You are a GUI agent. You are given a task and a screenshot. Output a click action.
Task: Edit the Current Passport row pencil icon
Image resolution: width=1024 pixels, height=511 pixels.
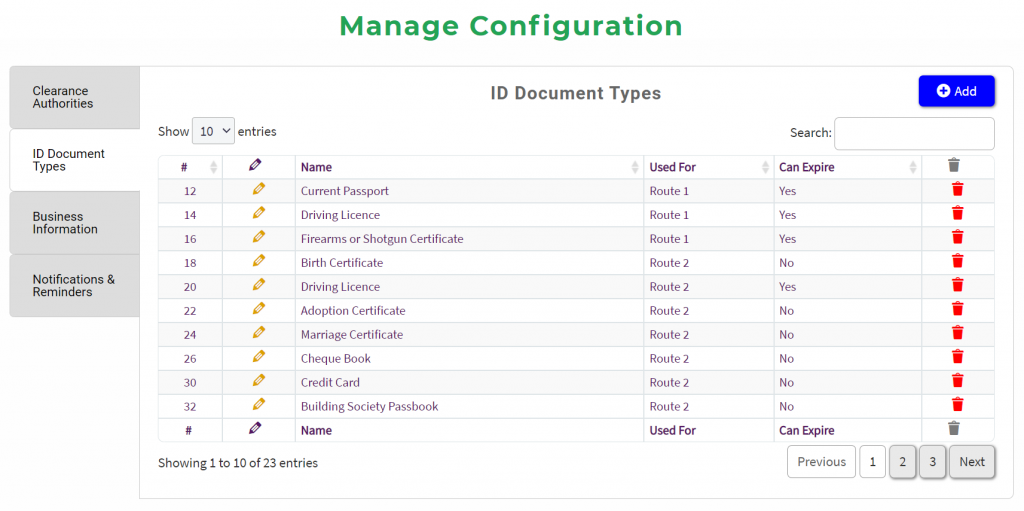259,190
